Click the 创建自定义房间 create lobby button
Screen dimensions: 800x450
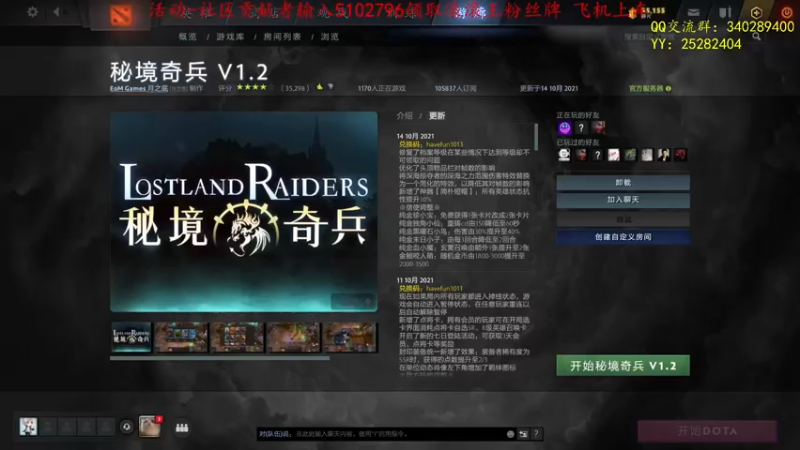pos(623,237)
